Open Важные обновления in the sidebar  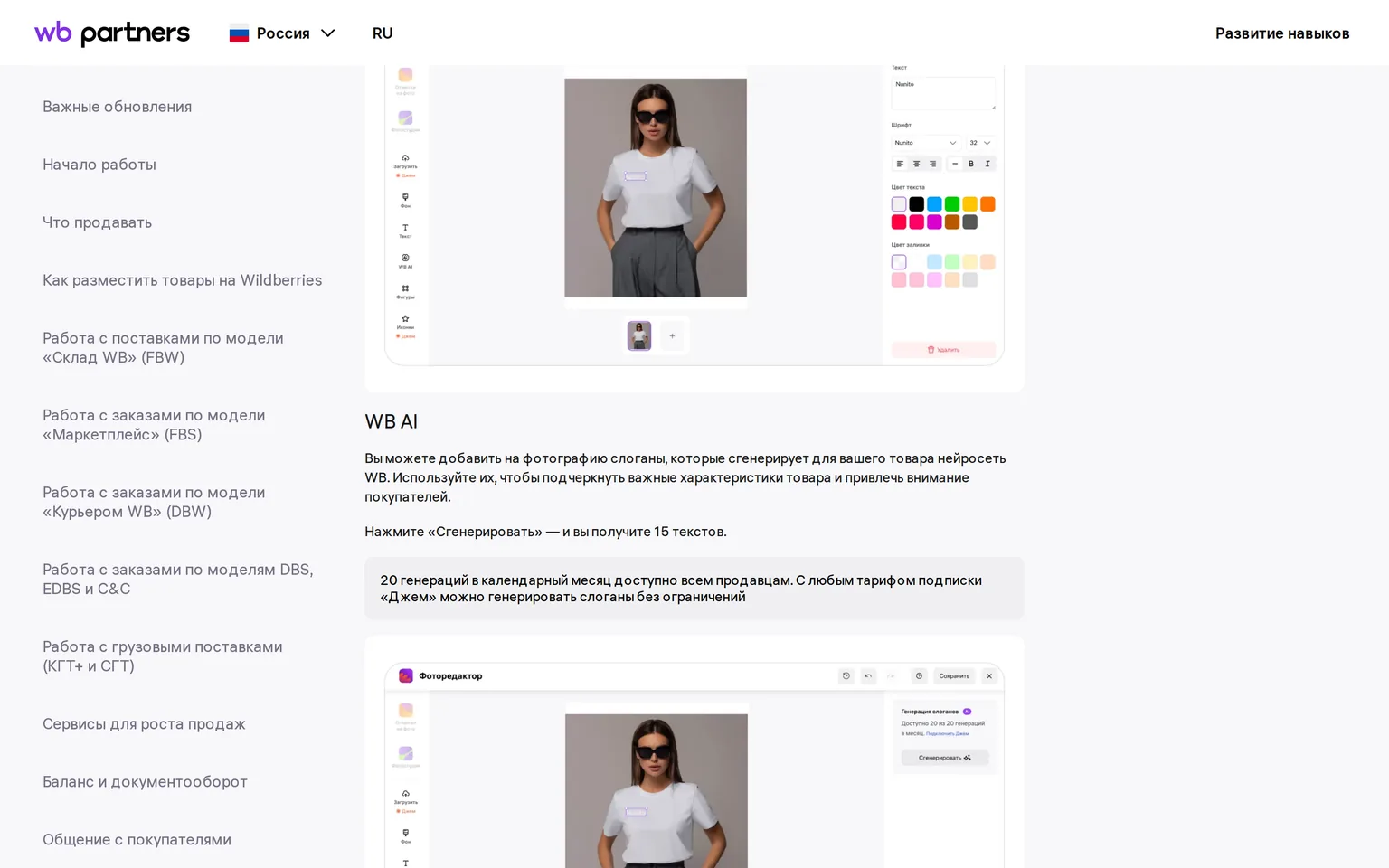(117, 107)
